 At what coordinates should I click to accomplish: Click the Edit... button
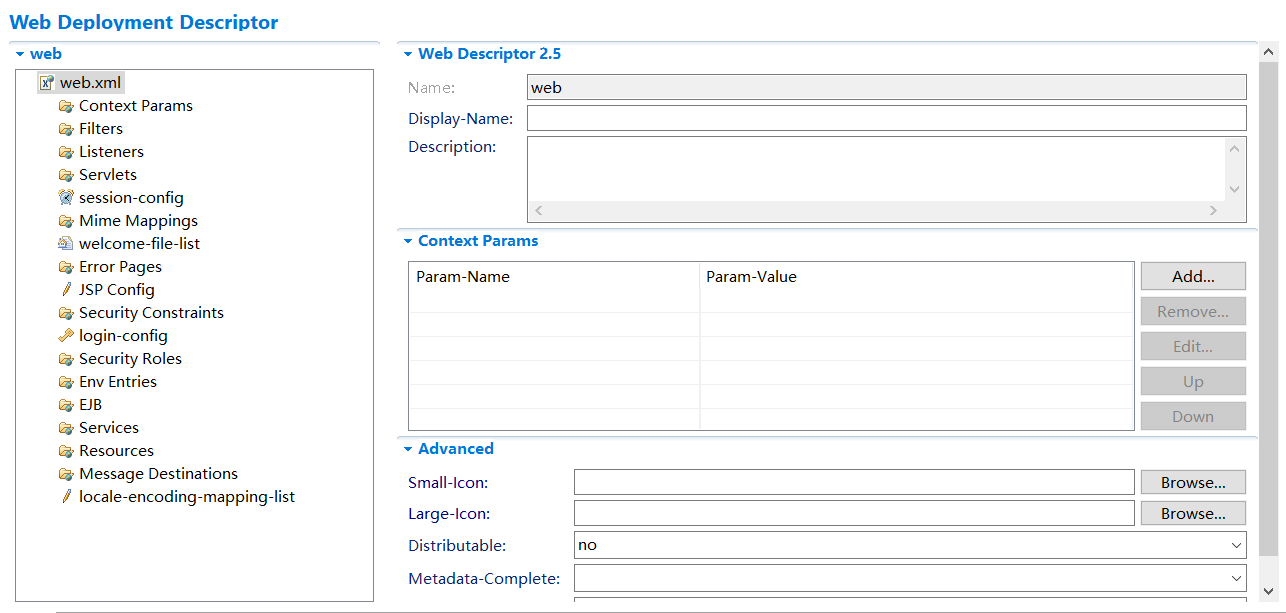tap(1193, 346)
